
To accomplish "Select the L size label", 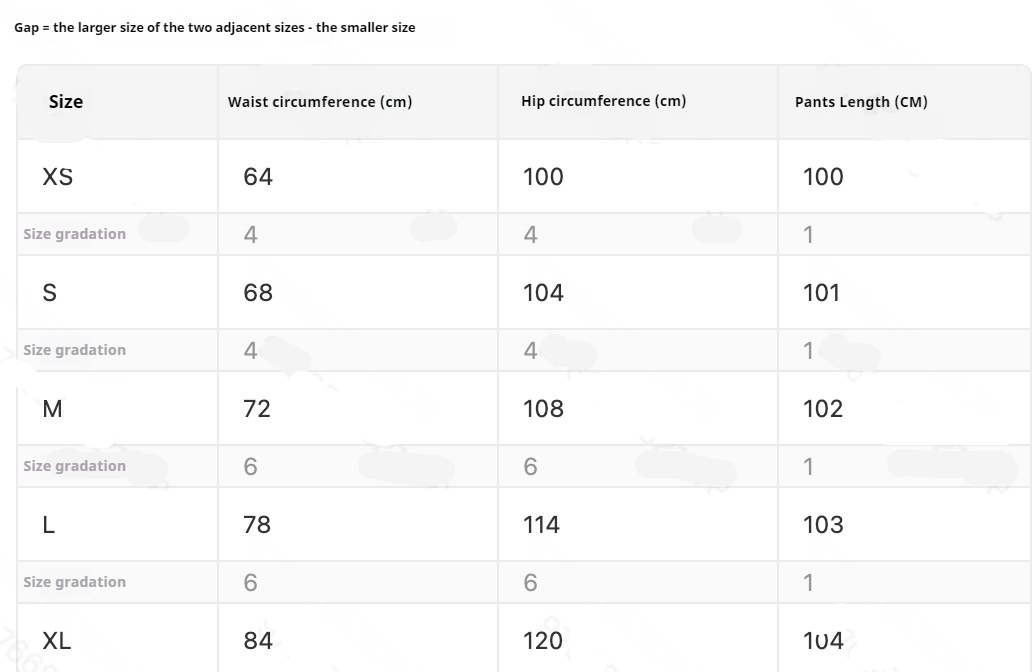I will click(49, 525).
